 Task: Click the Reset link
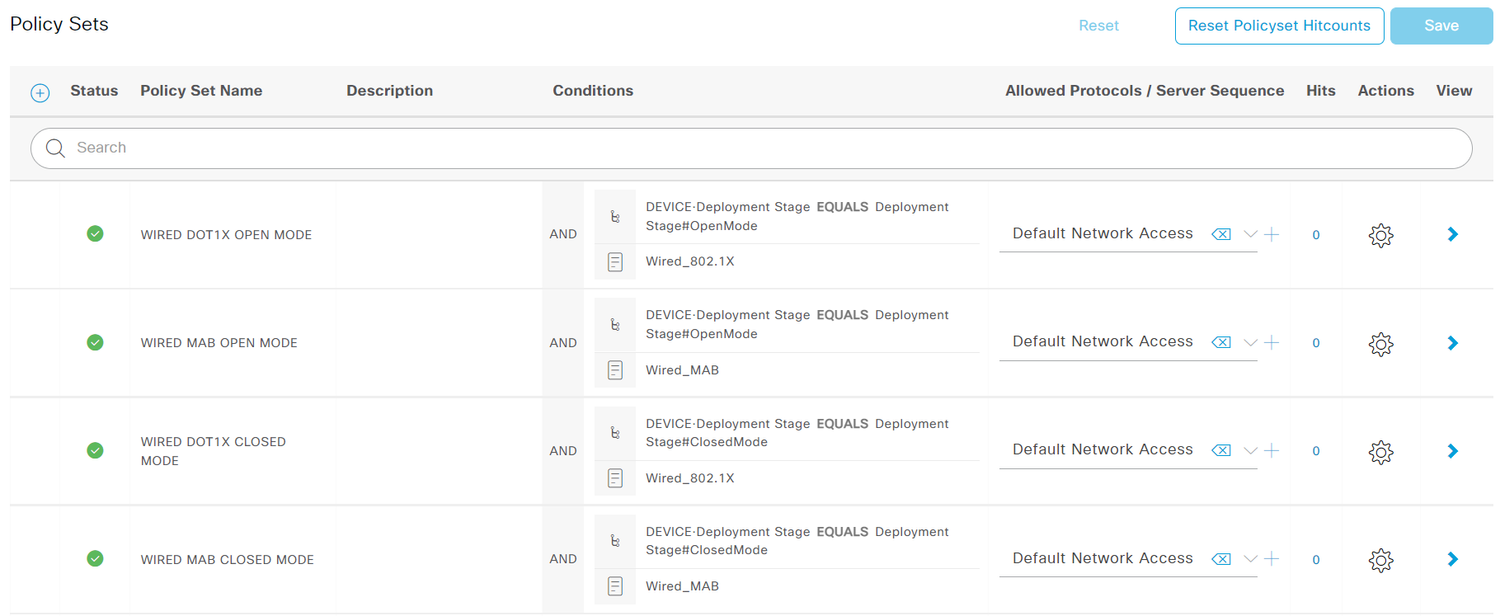coord(1099,26)
